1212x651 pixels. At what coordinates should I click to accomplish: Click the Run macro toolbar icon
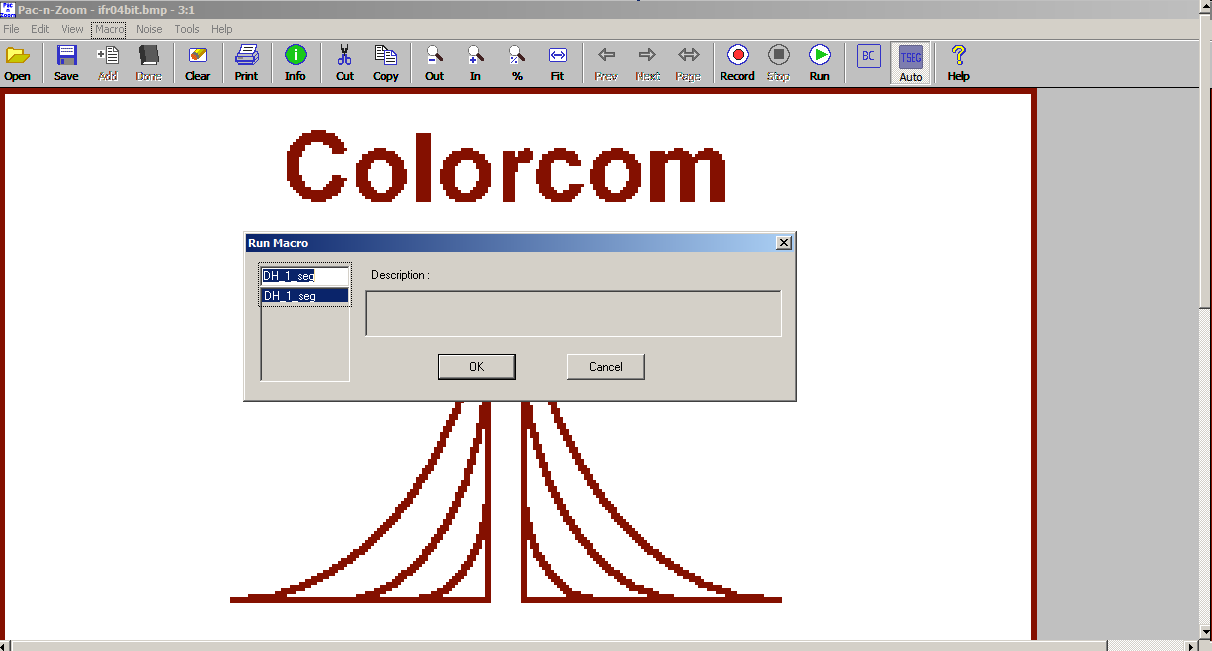pos(820,63)
